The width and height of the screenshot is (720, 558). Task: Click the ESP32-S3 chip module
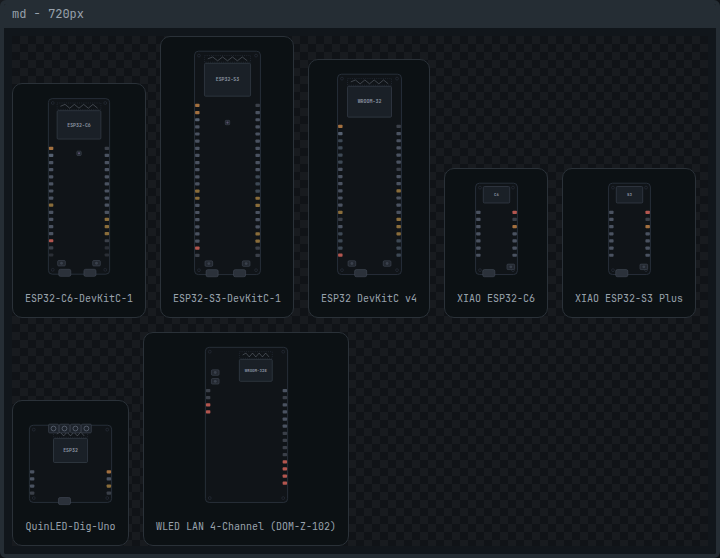227,79
